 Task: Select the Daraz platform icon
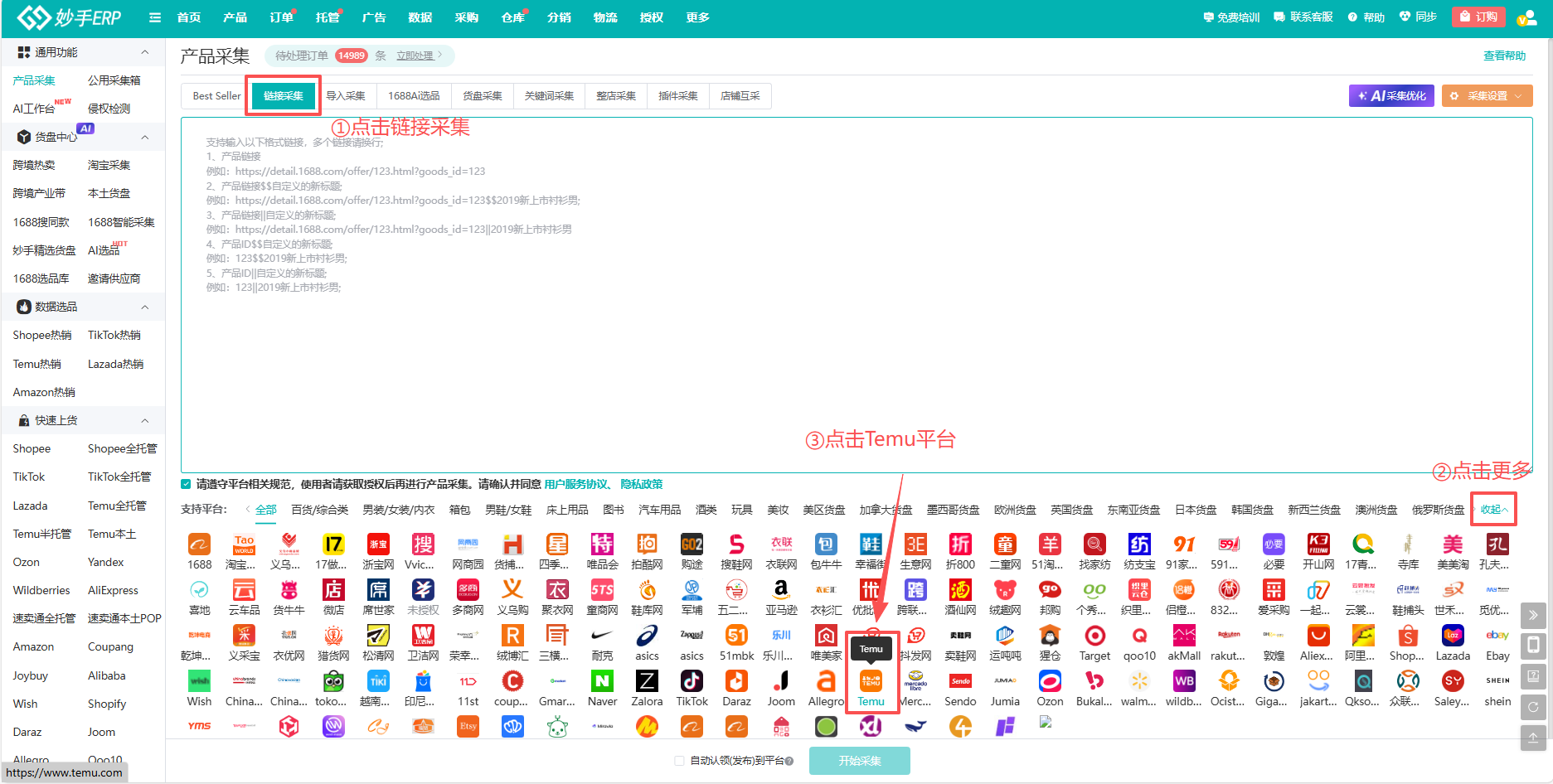(x=736, y=681)
